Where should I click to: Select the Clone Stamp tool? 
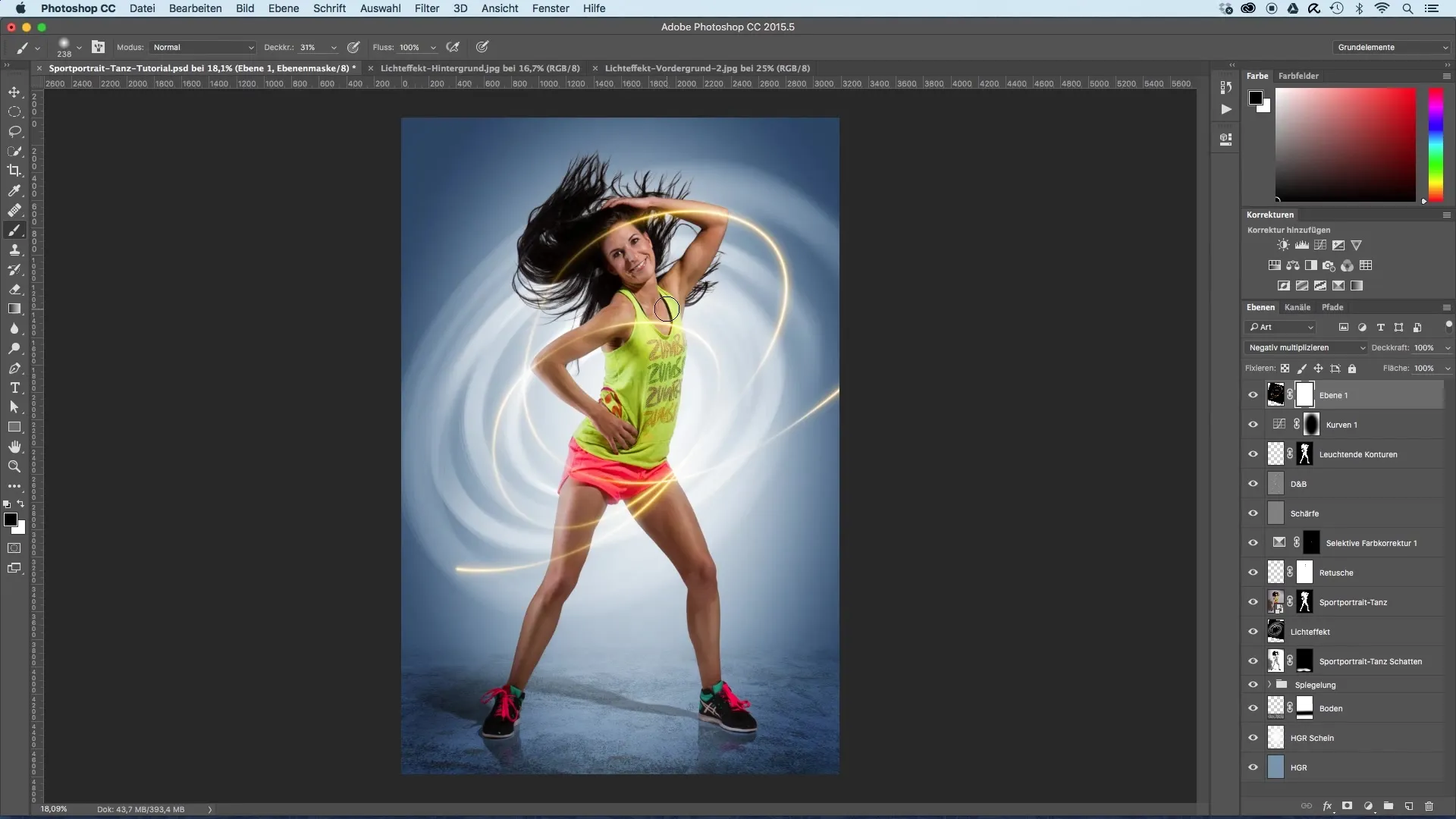(x=14, y=249)
